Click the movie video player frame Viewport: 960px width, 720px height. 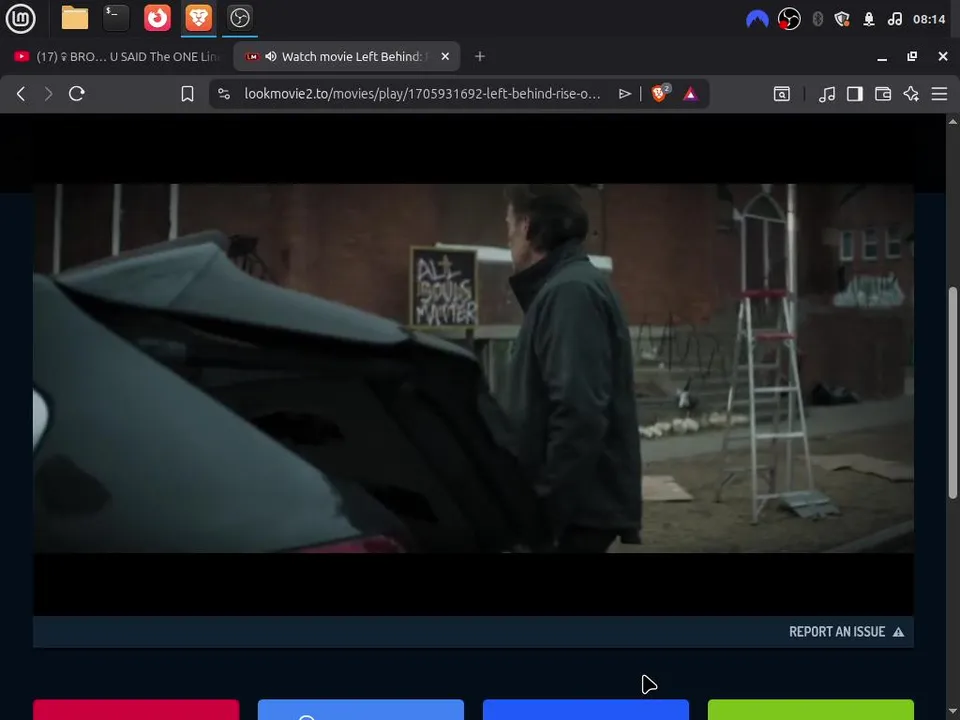[x=473, y=369]
